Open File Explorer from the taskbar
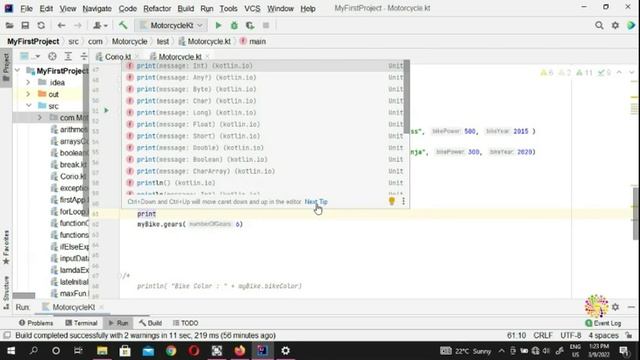Image resolution: width=640 pixels, height=360 pixels. coord(102,351)
